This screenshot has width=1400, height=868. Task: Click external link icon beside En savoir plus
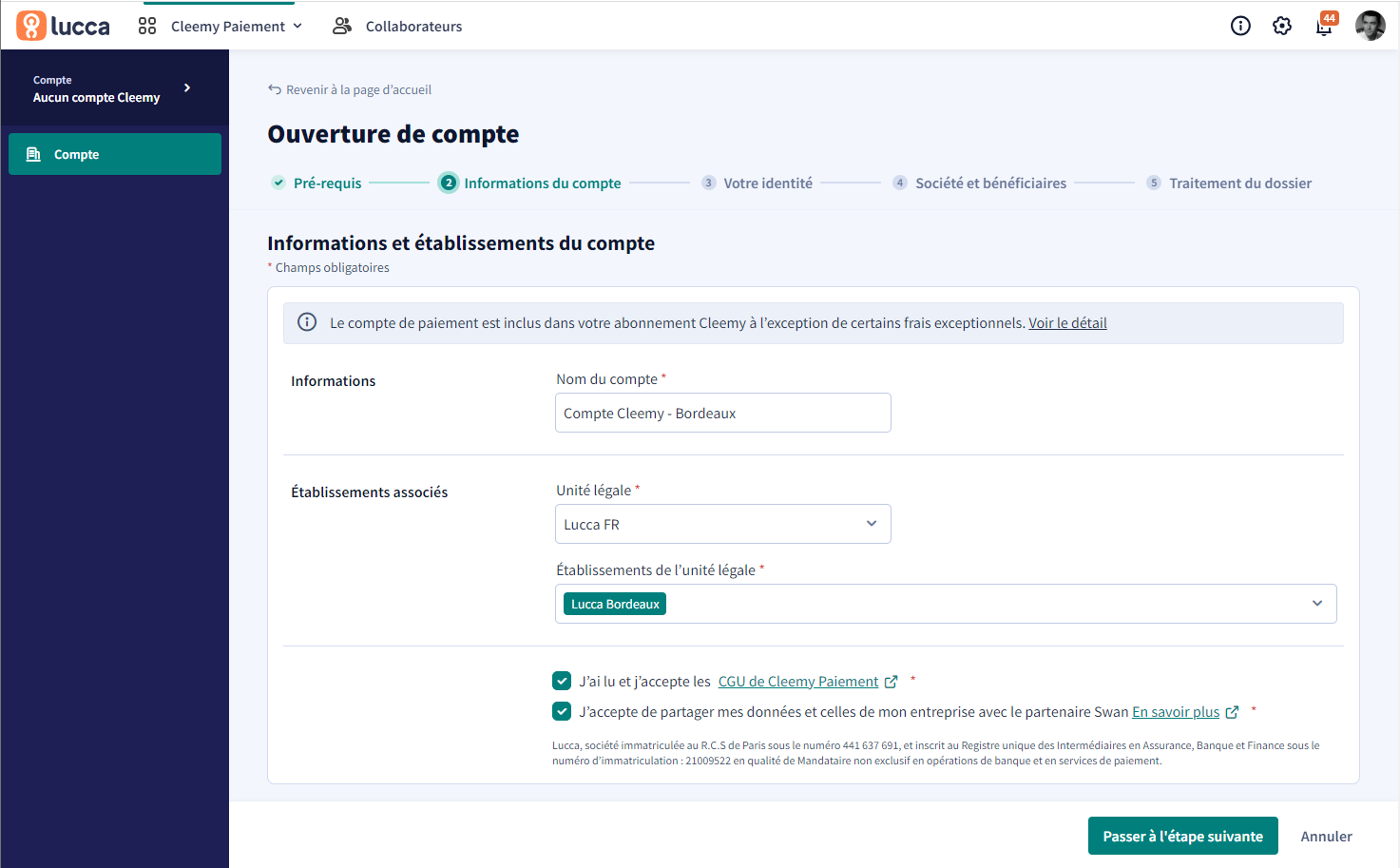tap(1233, 712)
